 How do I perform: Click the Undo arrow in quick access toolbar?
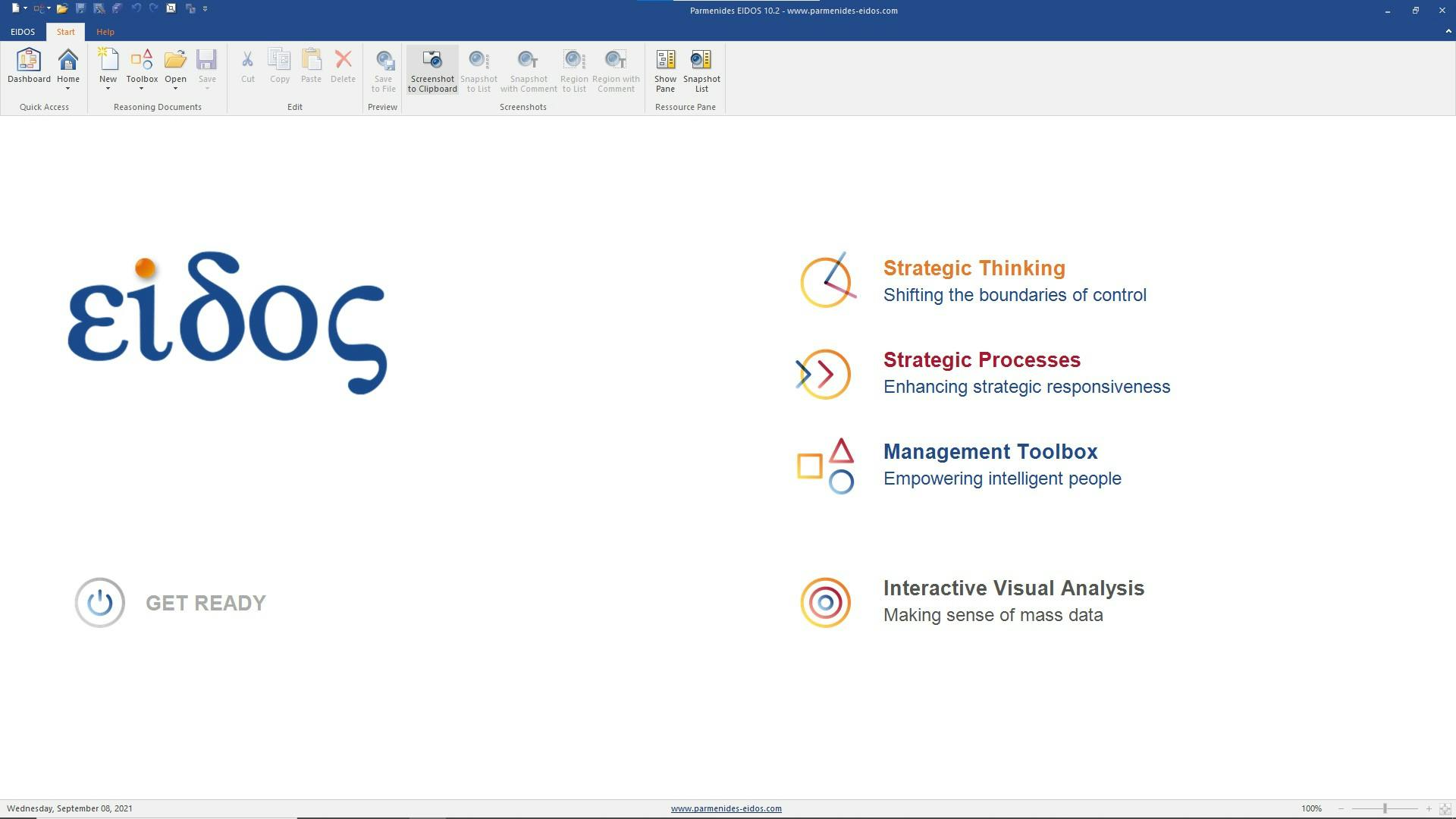click(135, 9)
